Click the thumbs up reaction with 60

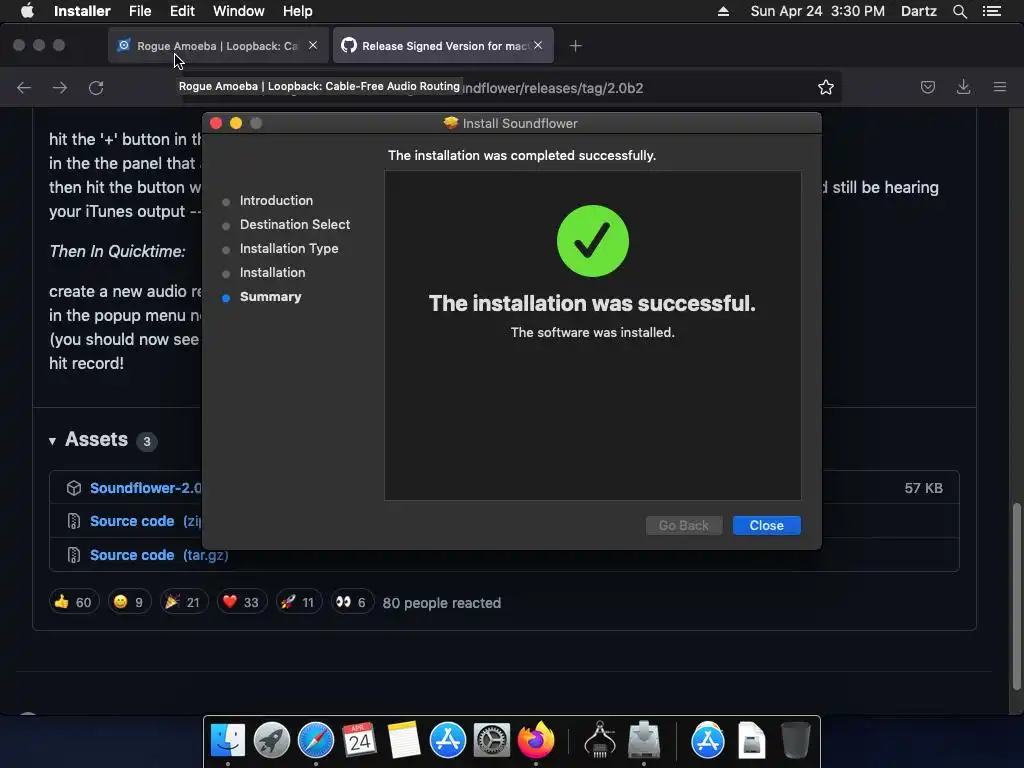[74, 602]
